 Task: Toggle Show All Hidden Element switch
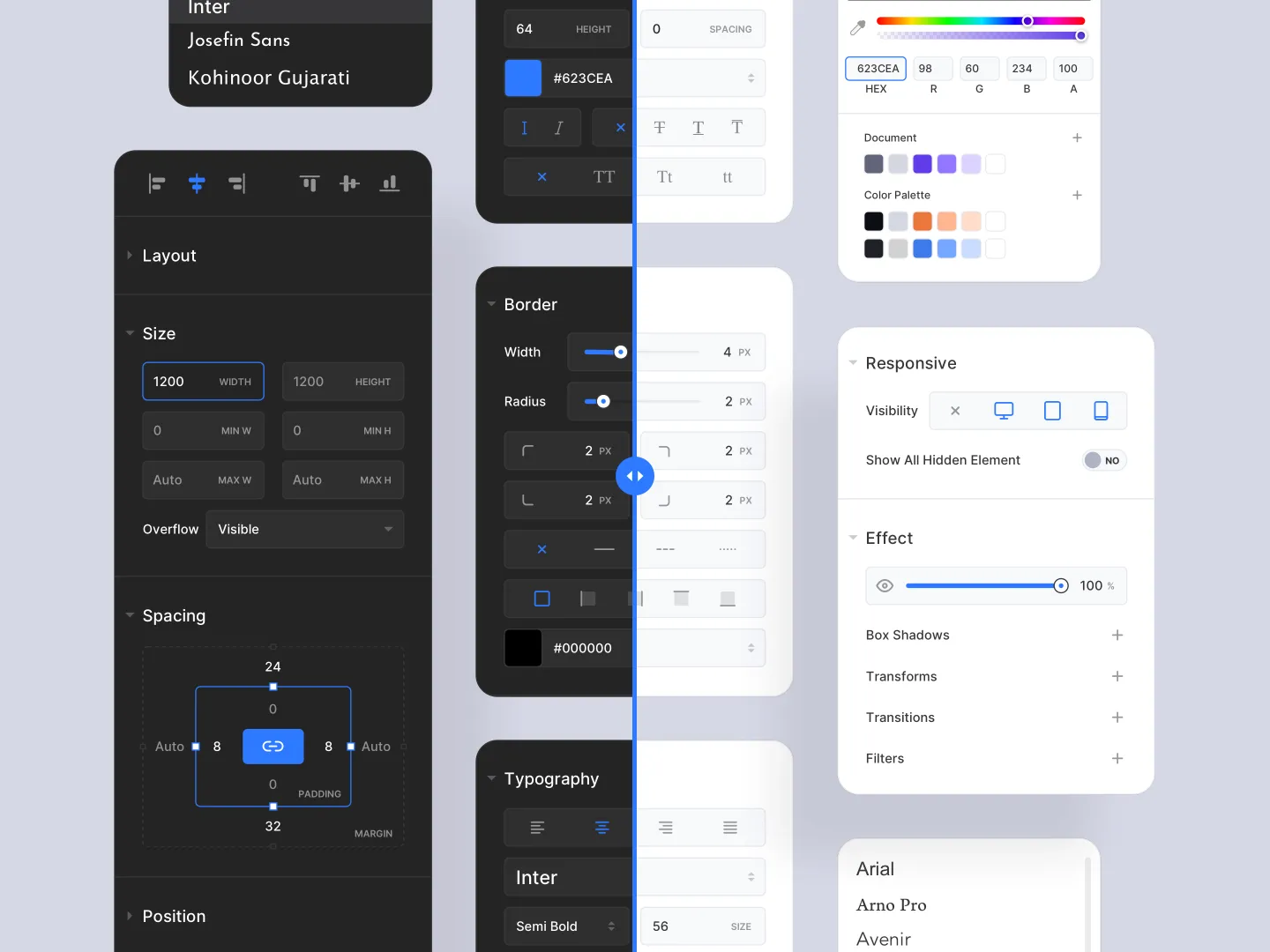1104,460
